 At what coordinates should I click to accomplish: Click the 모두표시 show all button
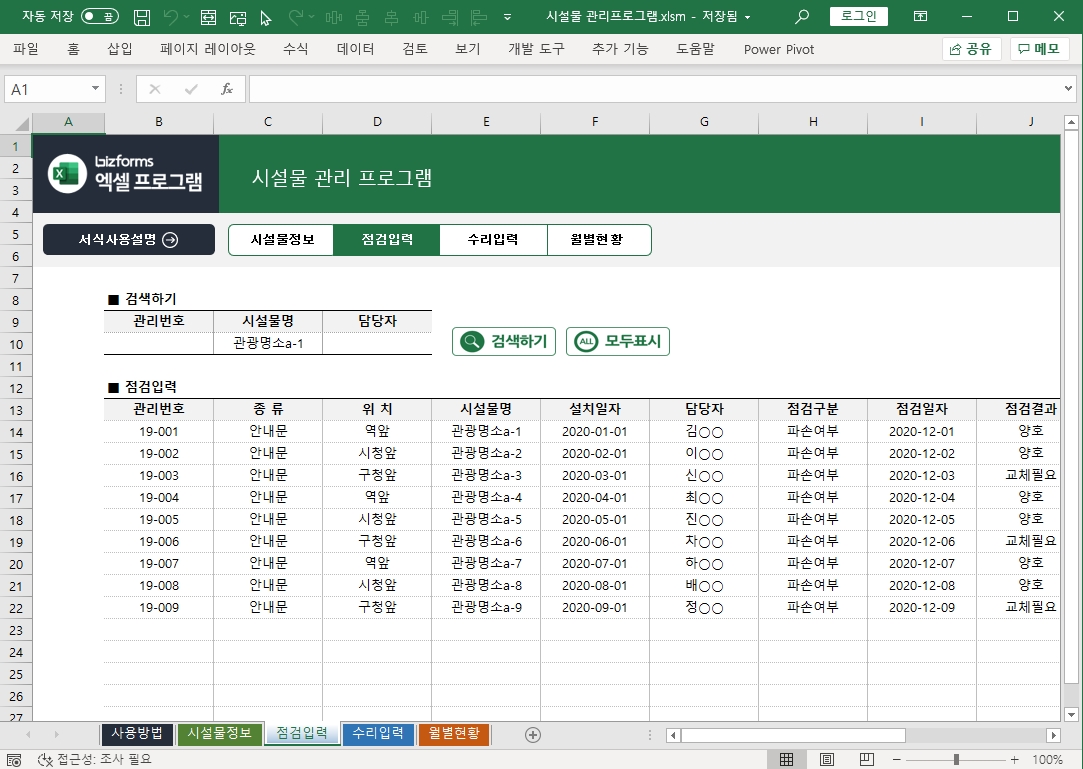618,341
